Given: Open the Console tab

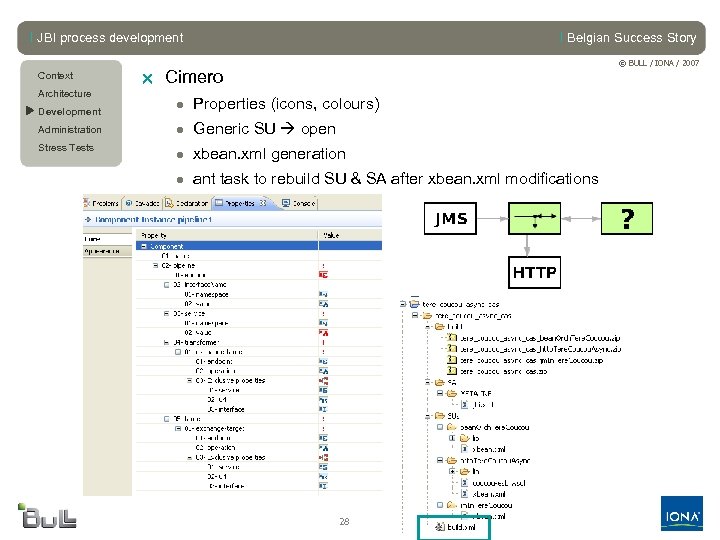Looking at the screenshot, I should (x=298, y=202).
